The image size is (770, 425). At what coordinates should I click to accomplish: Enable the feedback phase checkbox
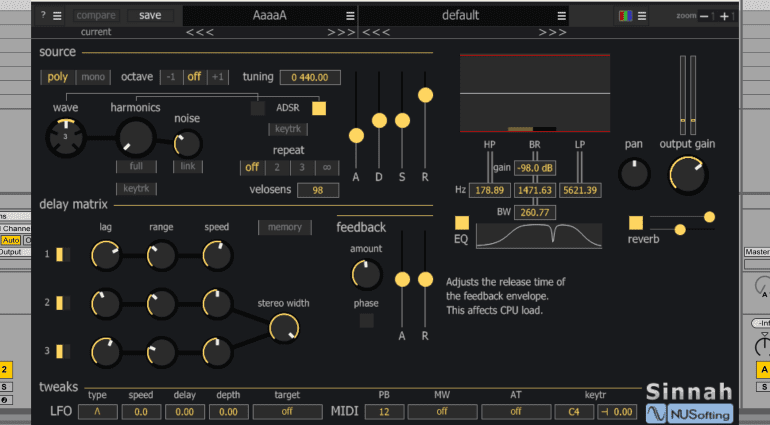[x=367, y=321]
